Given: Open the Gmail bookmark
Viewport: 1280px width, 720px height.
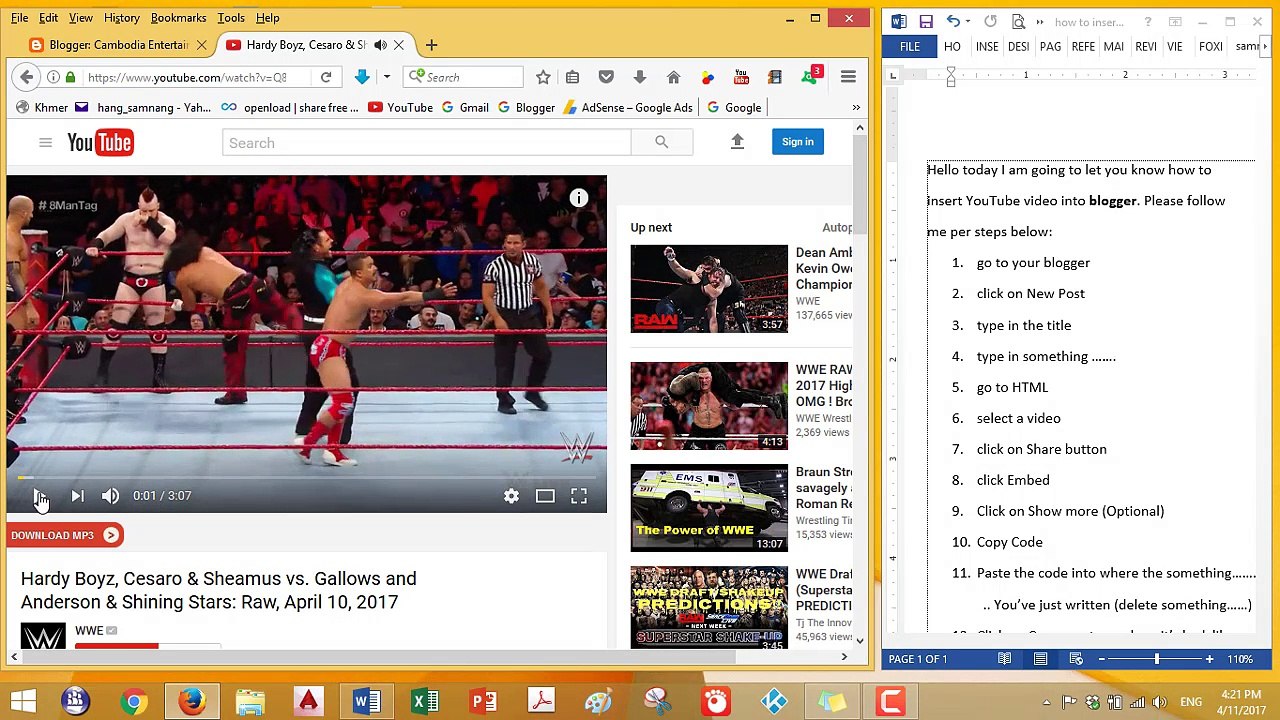Looking at the screenshot, I should click(x=465, y=108).
